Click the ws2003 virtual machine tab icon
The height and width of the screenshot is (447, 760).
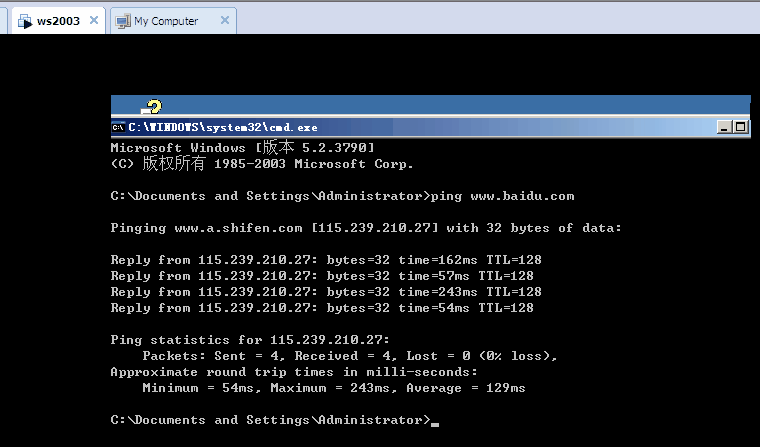25,21
